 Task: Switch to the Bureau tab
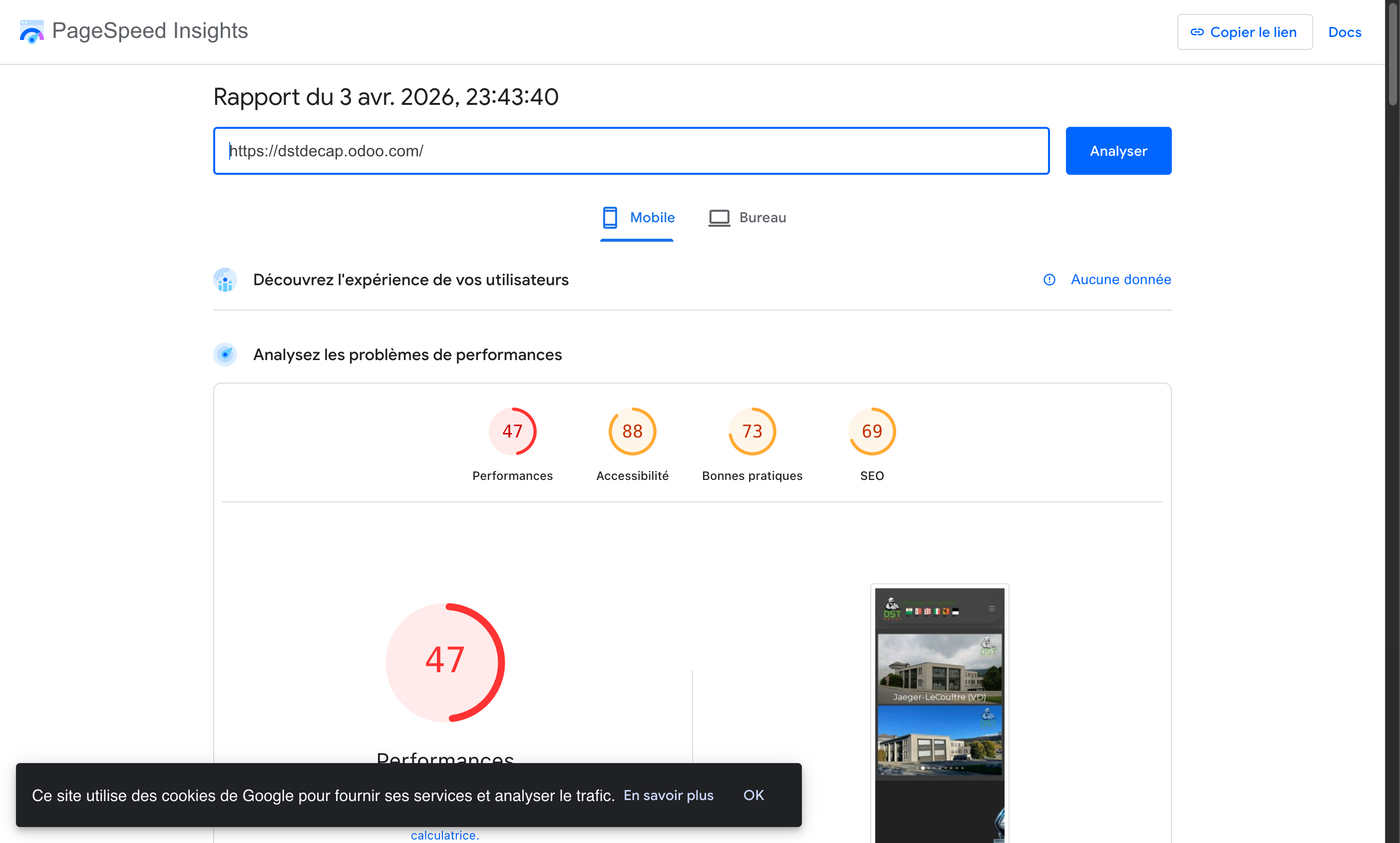747,218
